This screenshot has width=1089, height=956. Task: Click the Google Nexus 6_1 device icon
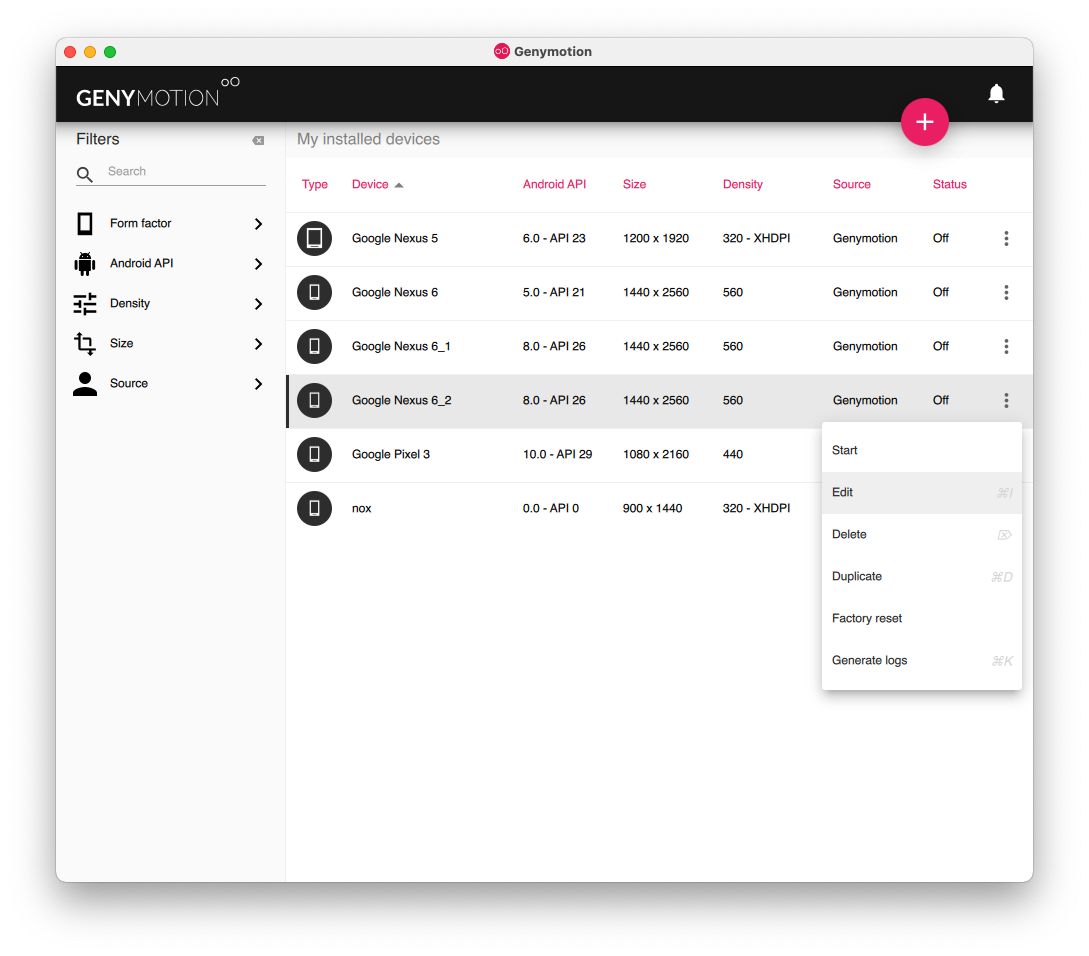pyautogui.click(x=315, y=346)
